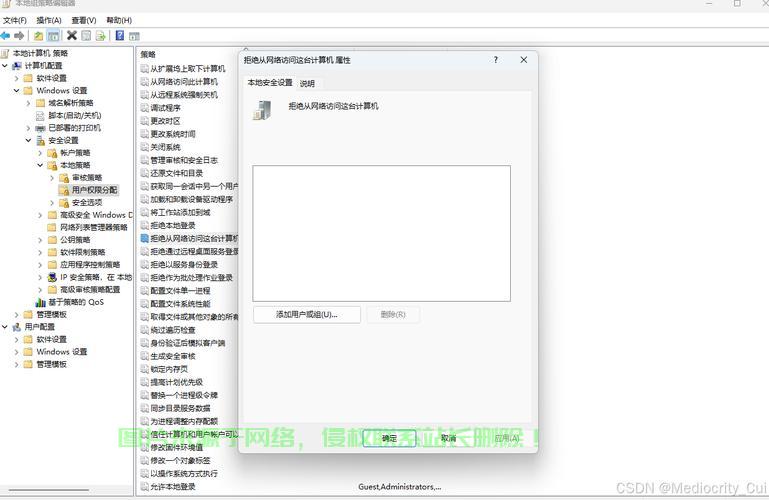Click the dialog's question mark help button
The width and height of the screenshot is (769, 500).
(x=496, y=60)
